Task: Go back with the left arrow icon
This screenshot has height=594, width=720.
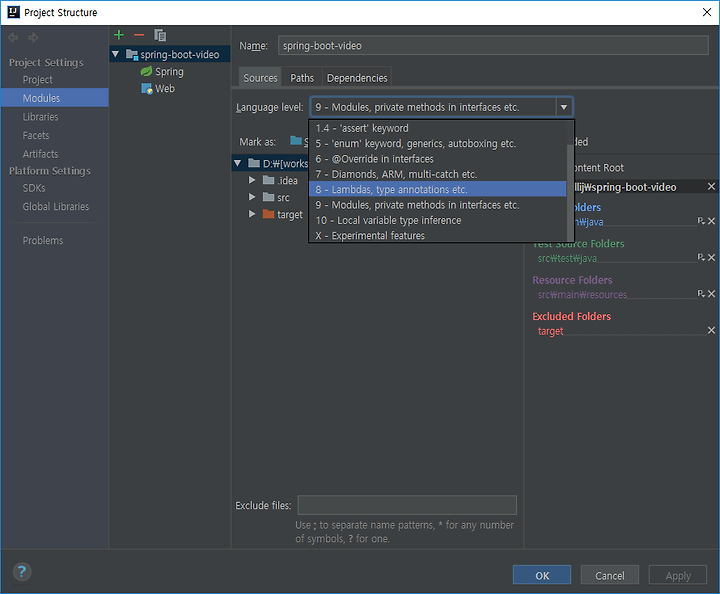Action: tap(13, 38)
